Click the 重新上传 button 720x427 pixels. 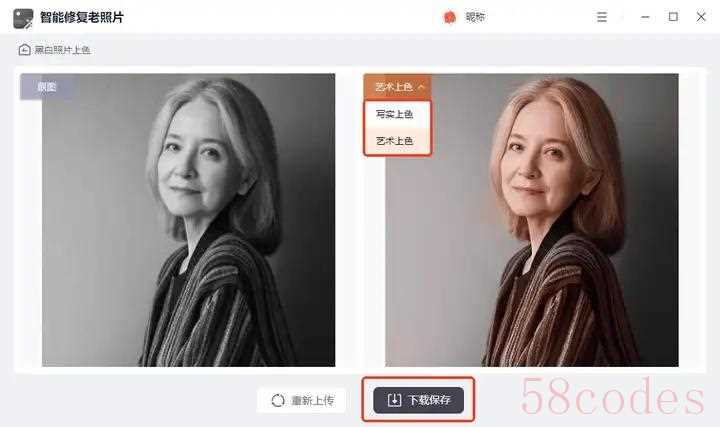click(302, 400)
